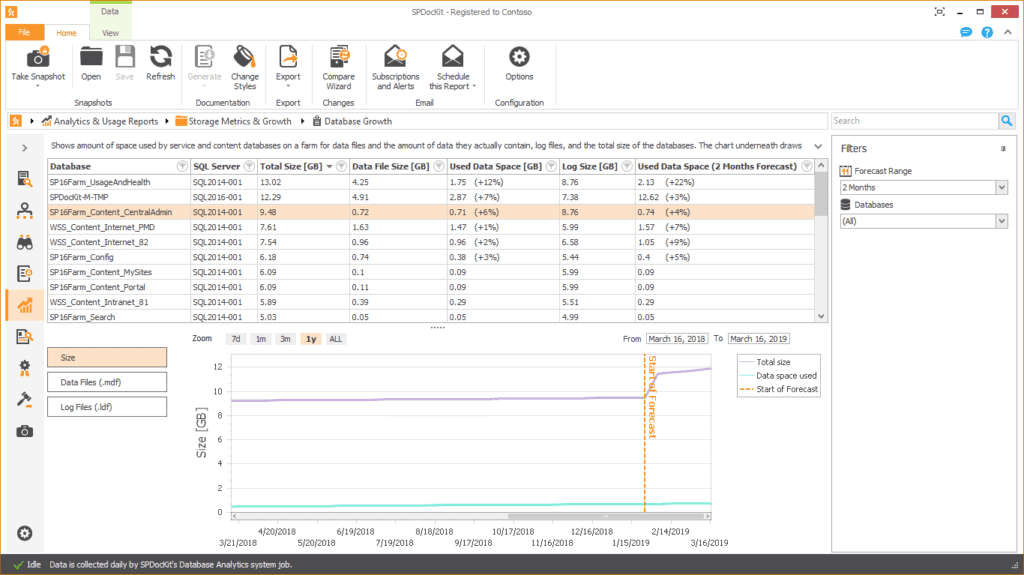Show the Data Files (.mdf) chart

click(107, 382)
